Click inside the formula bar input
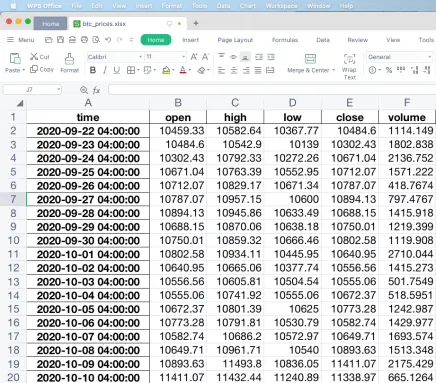Image resolution: width=436 pixels, height=383 pixels. (272, 90)
